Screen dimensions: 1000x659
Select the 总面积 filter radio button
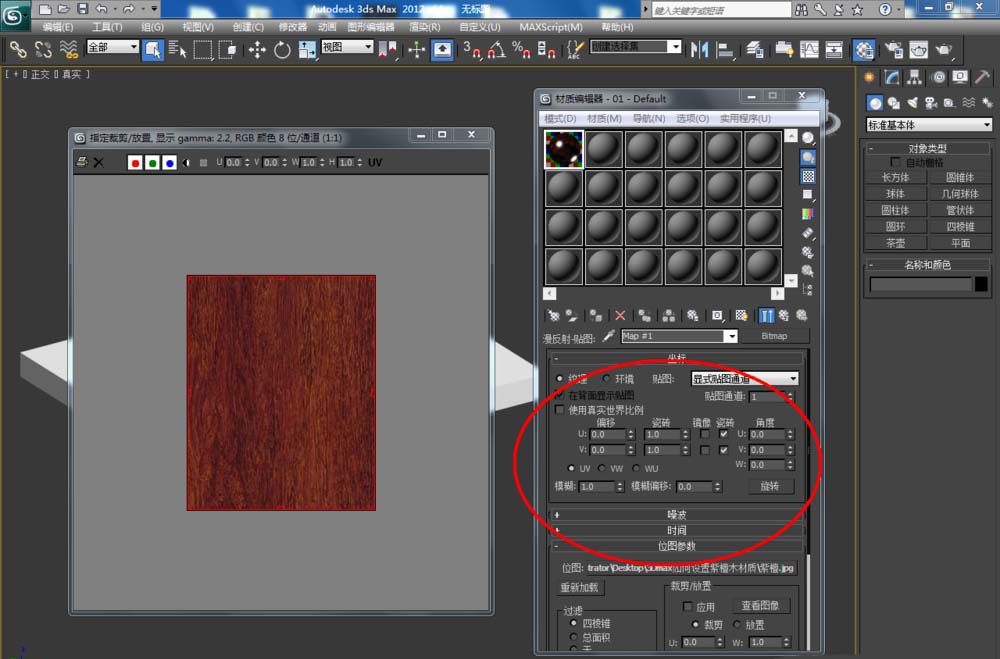pyautogui.click(x=573, y=637)
